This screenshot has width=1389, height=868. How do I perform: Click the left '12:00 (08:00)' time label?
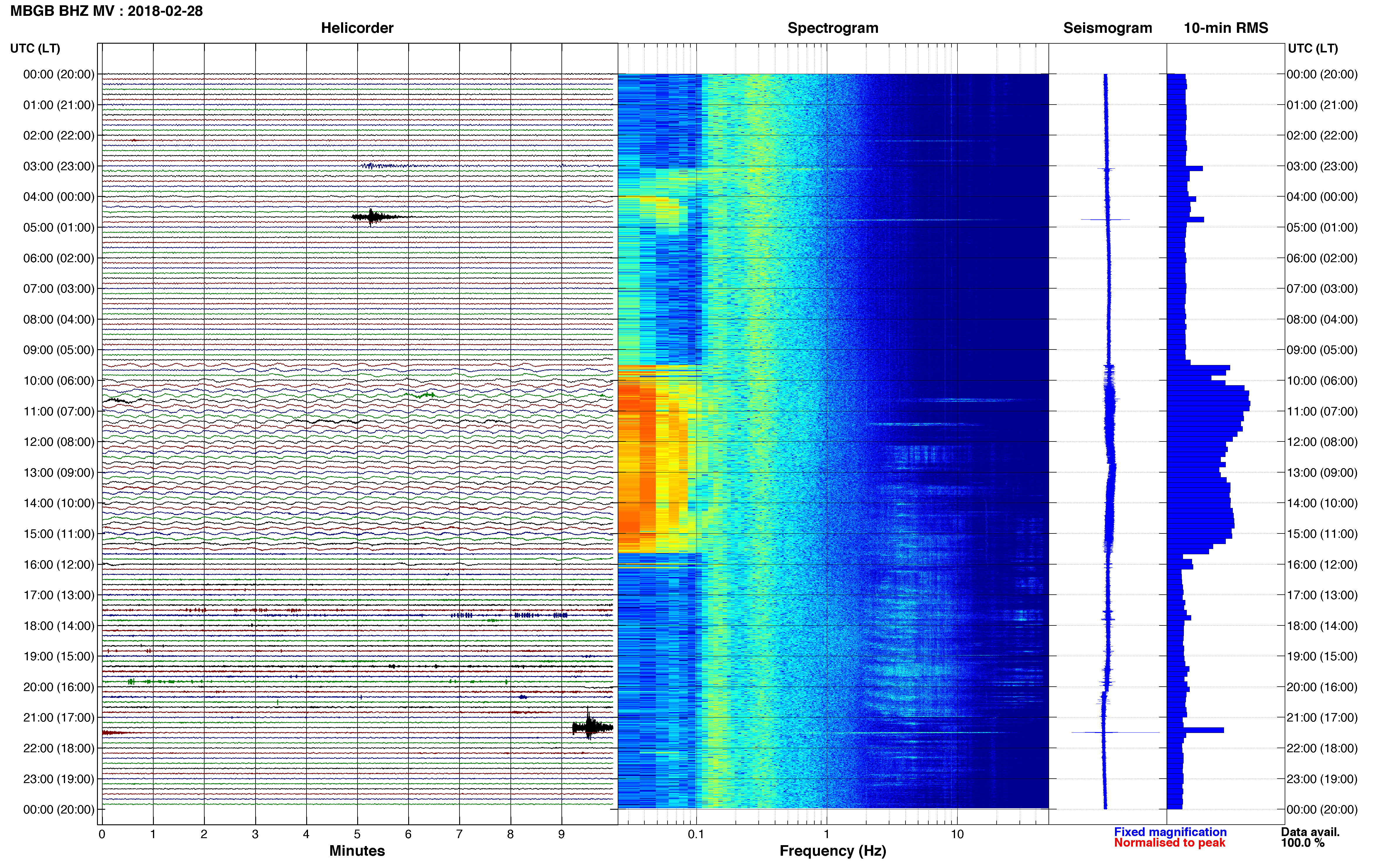(59, 442)
